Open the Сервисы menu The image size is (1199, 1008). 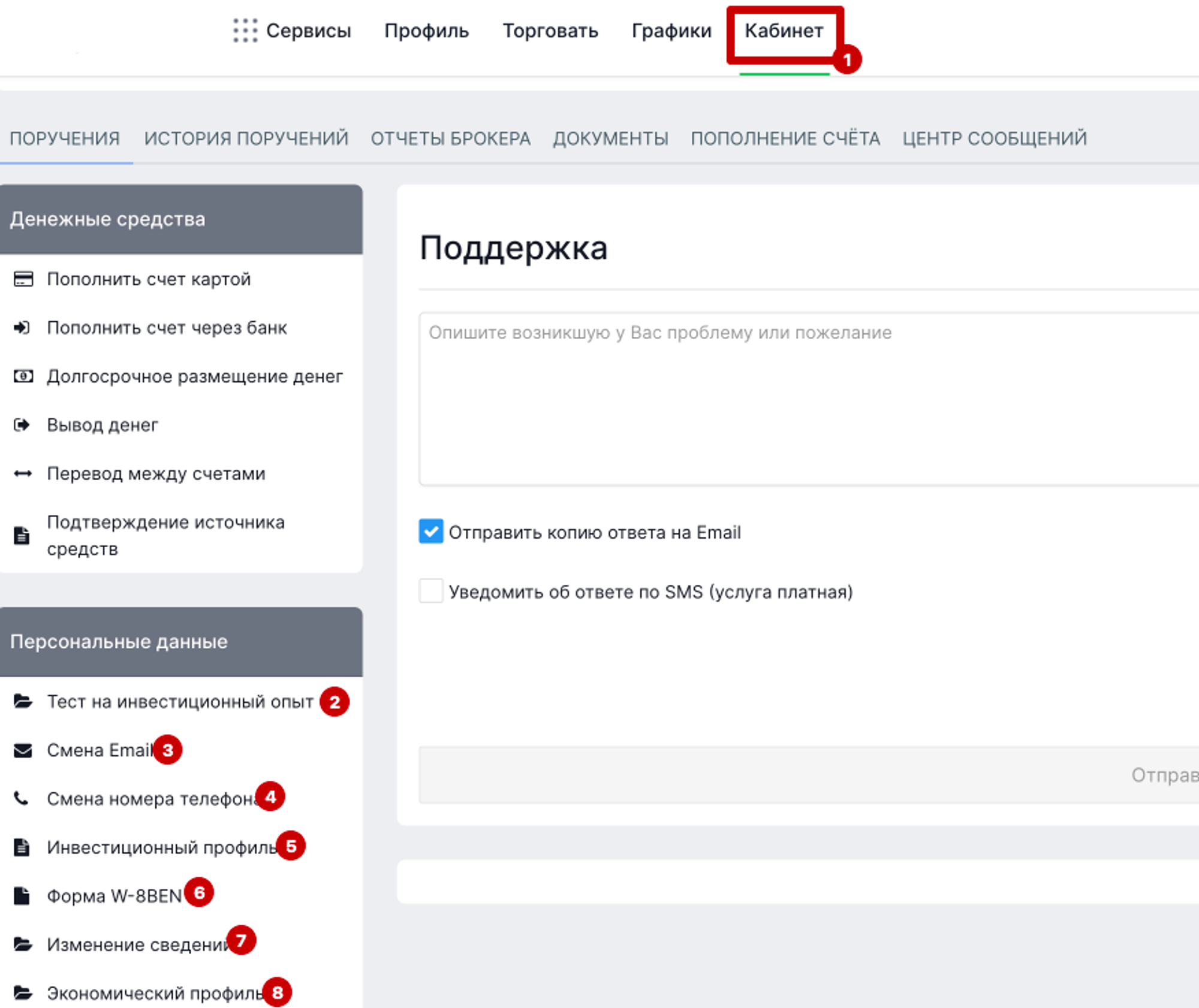(x=308, y=31)
